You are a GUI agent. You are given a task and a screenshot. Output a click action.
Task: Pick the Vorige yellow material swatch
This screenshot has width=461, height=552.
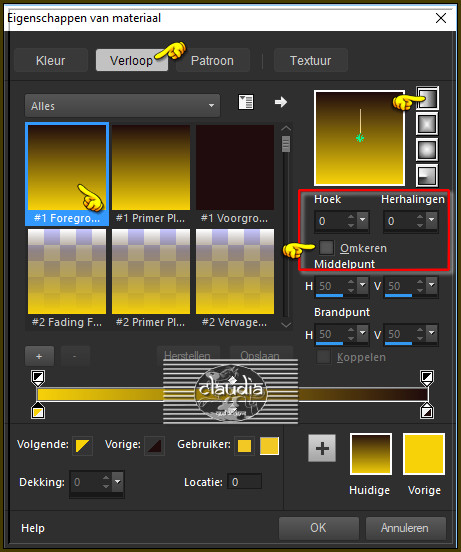(x=424, y=454)
